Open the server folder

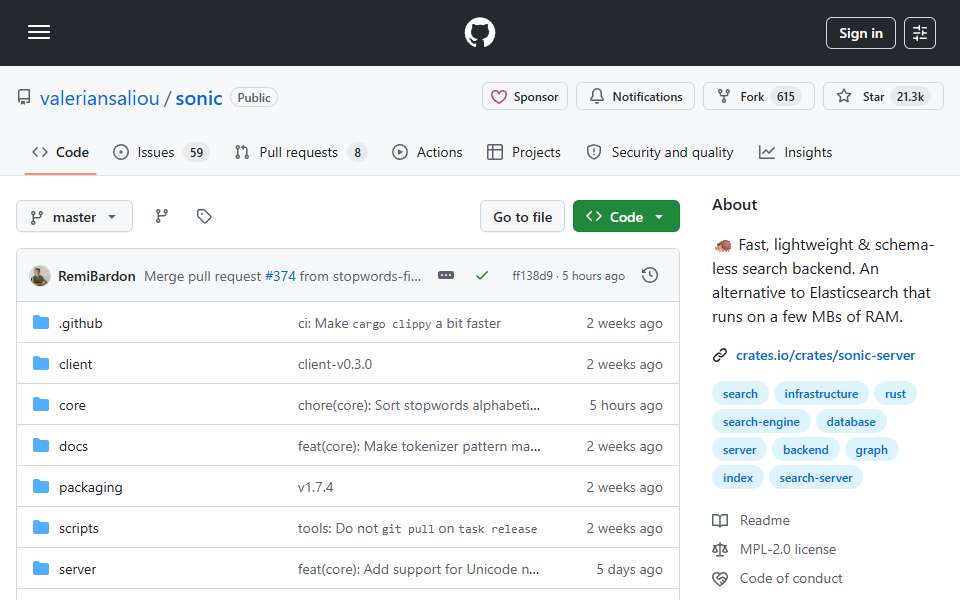tap(77, 569)
